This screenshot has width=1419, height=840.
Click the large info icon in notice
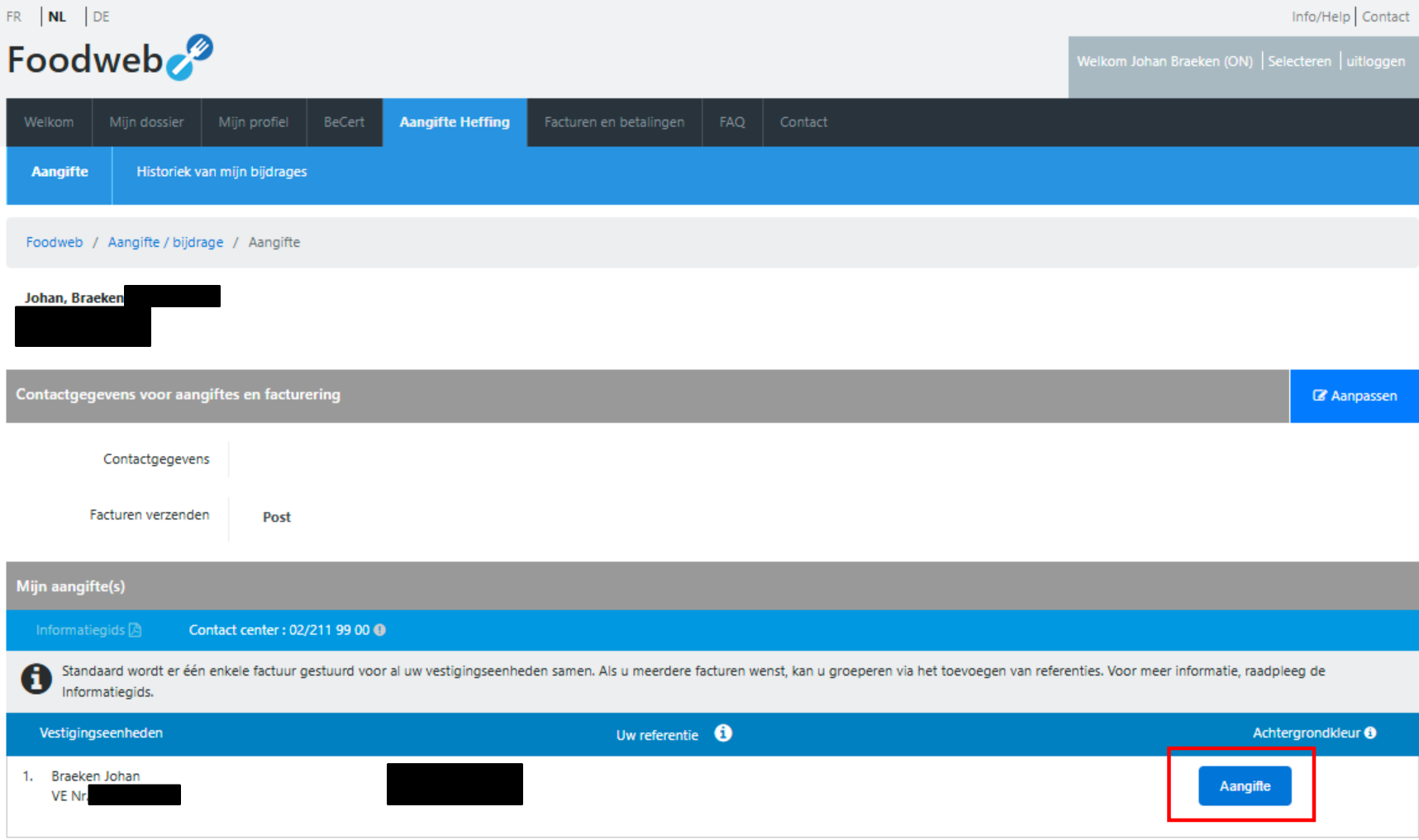36,679
